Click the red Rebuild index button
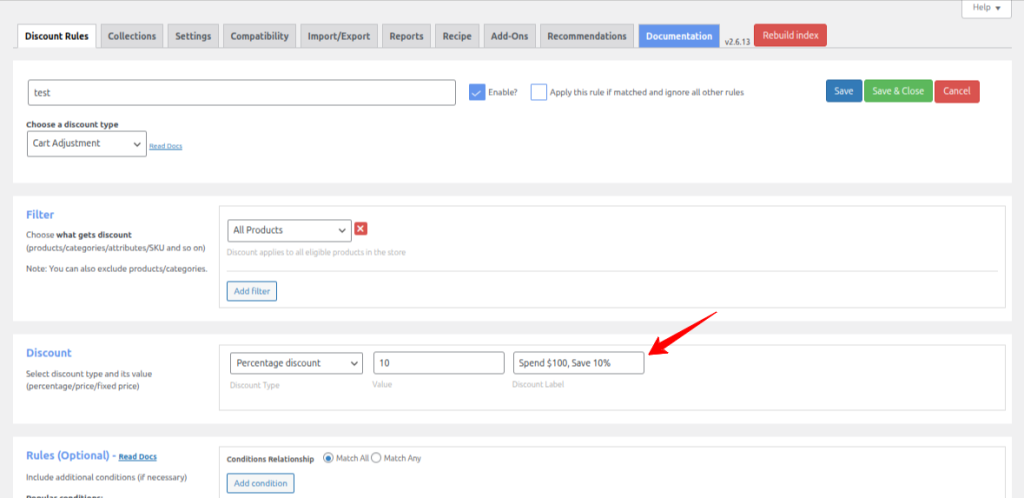The height and width of the screenshot is (498, 1024). pos(790,35)
